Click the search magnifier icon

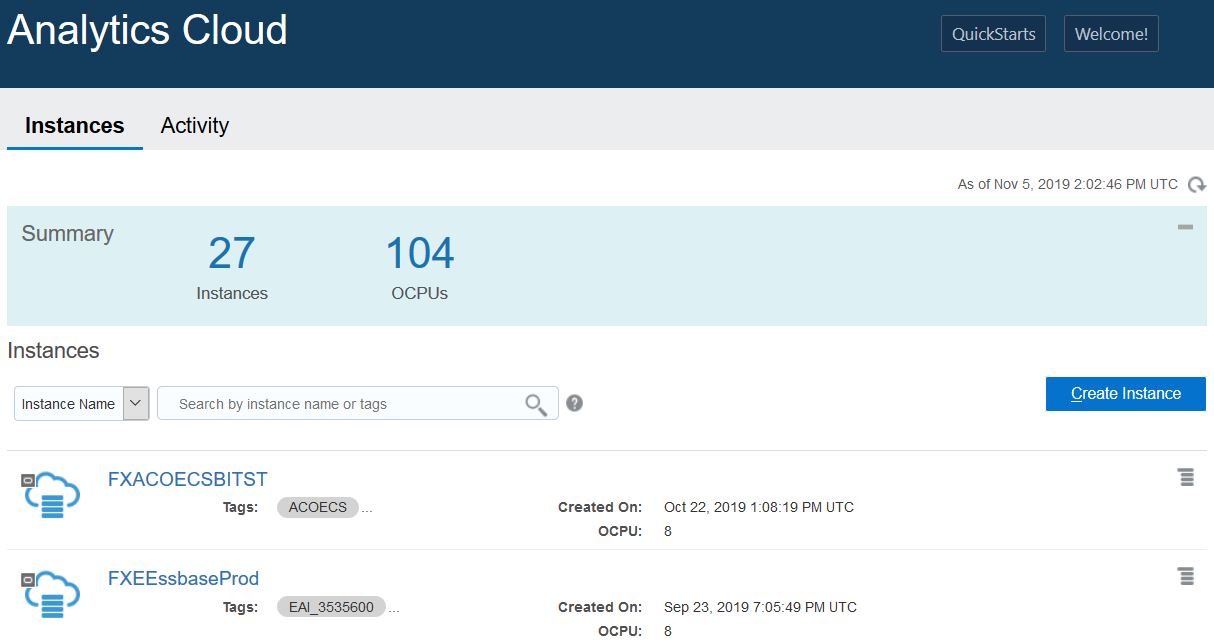(536, 404)
